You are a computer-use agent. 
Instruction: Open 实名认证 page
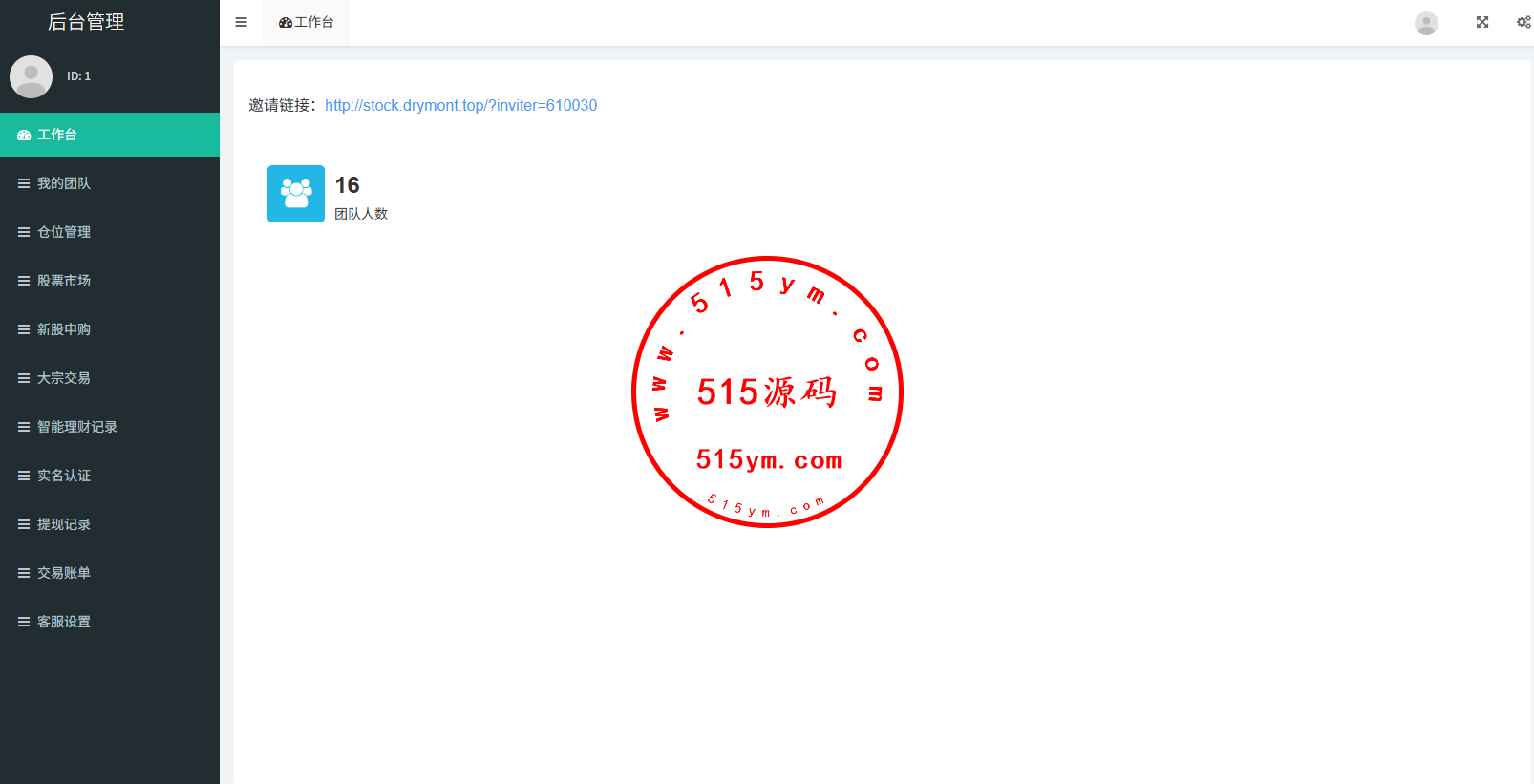tap(64, 476)
